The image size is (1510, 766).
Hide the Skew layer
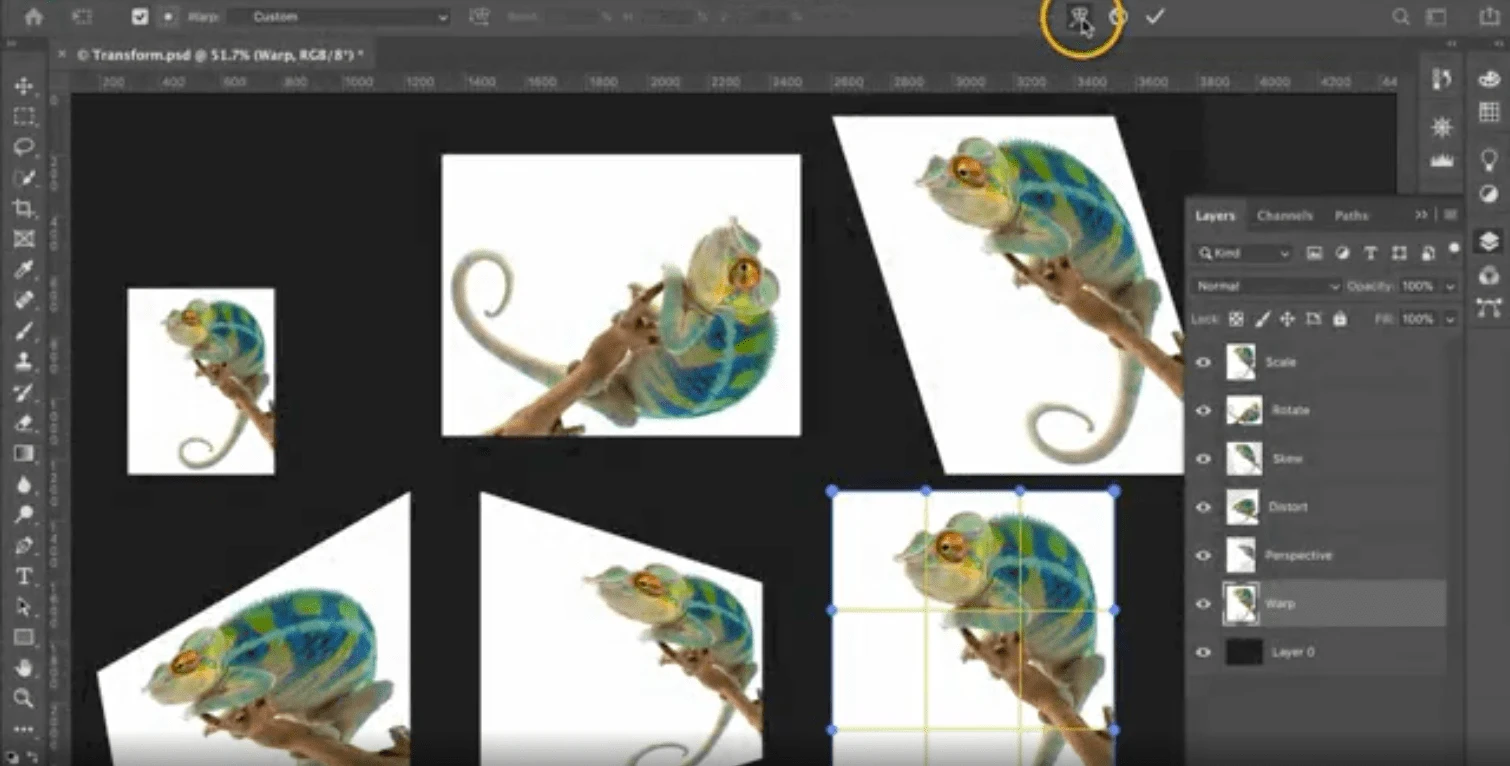click(x=1203, y=458)
